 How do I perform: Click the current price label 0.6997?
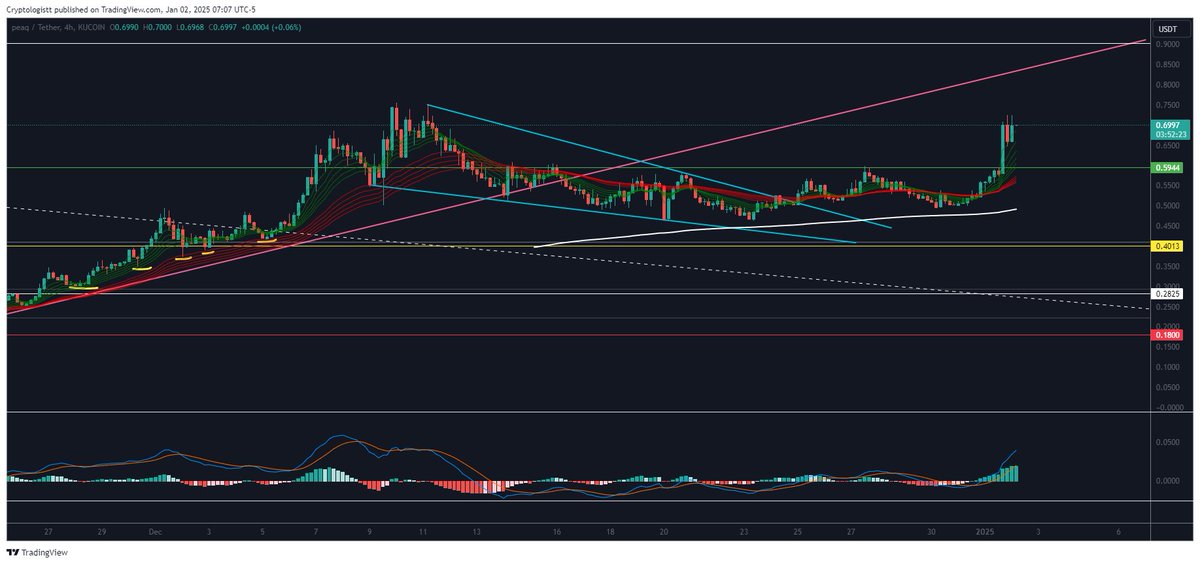[x=1167, y=125]
